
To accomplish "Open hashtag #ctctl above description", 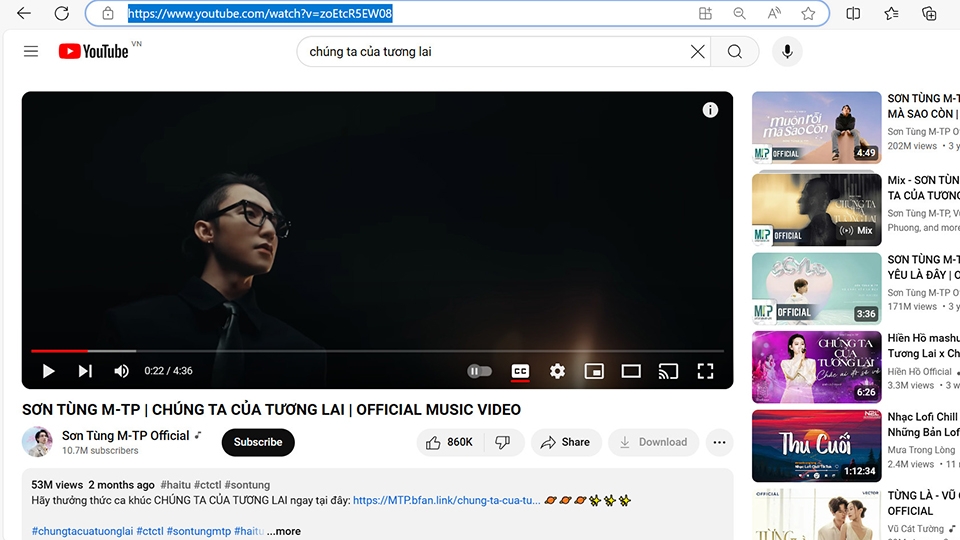I will coord(207,485).
